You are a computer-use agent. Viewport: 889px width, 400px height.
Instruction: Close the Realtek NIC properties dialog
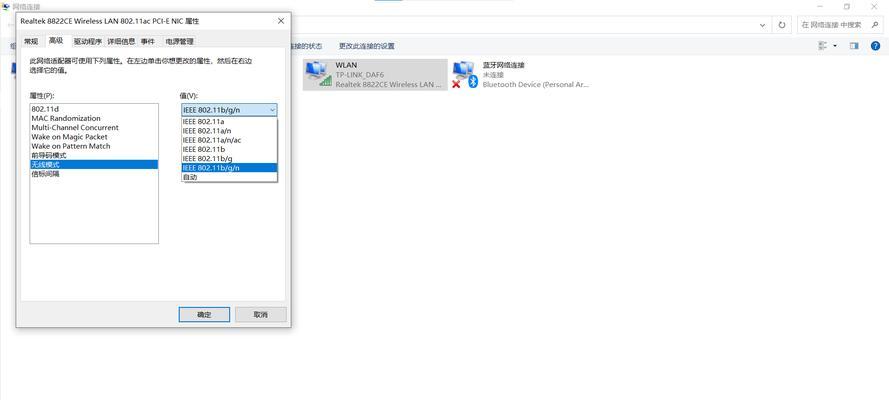click(281, 21)
